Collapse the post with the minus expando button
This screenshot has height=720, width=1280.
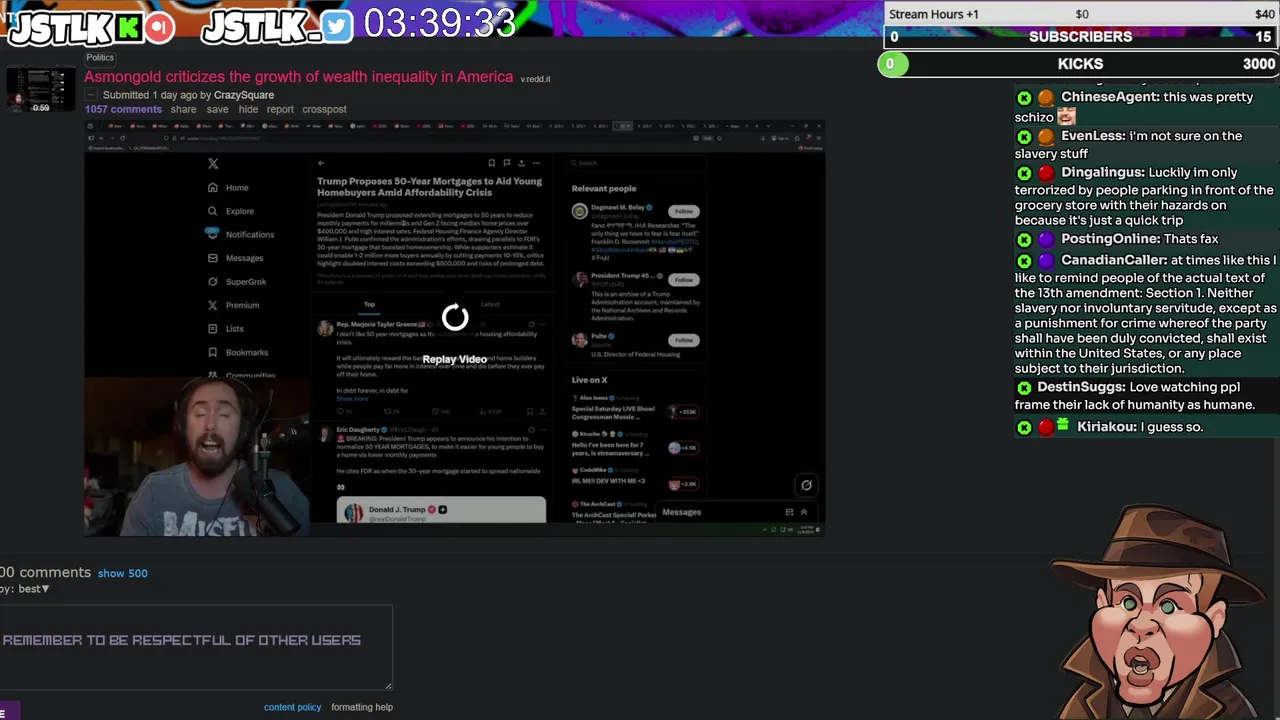90,95
